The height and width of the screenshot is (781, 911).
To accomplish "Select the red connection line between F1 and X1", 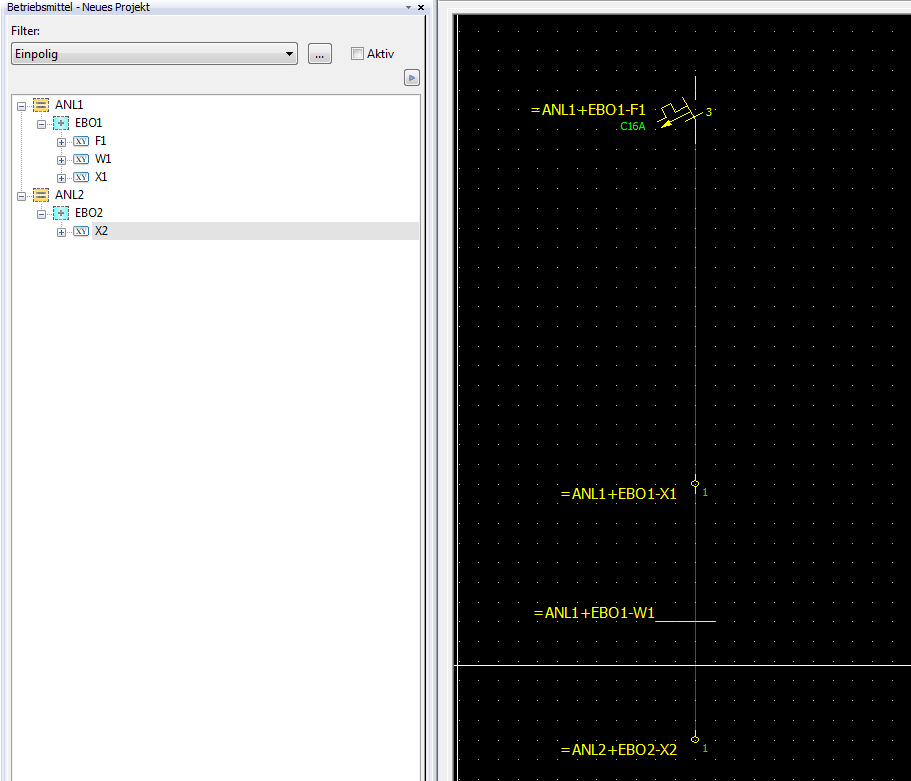I will (x=695, y=311).
